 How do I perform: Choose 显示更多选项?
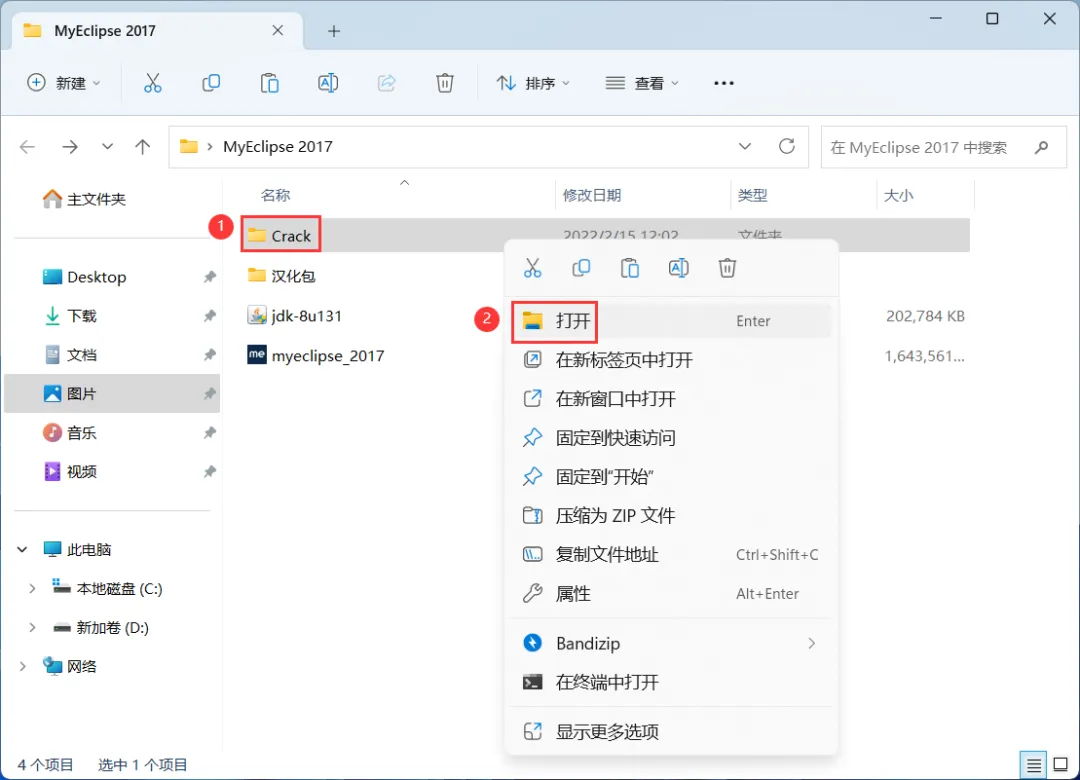[671, 732]
